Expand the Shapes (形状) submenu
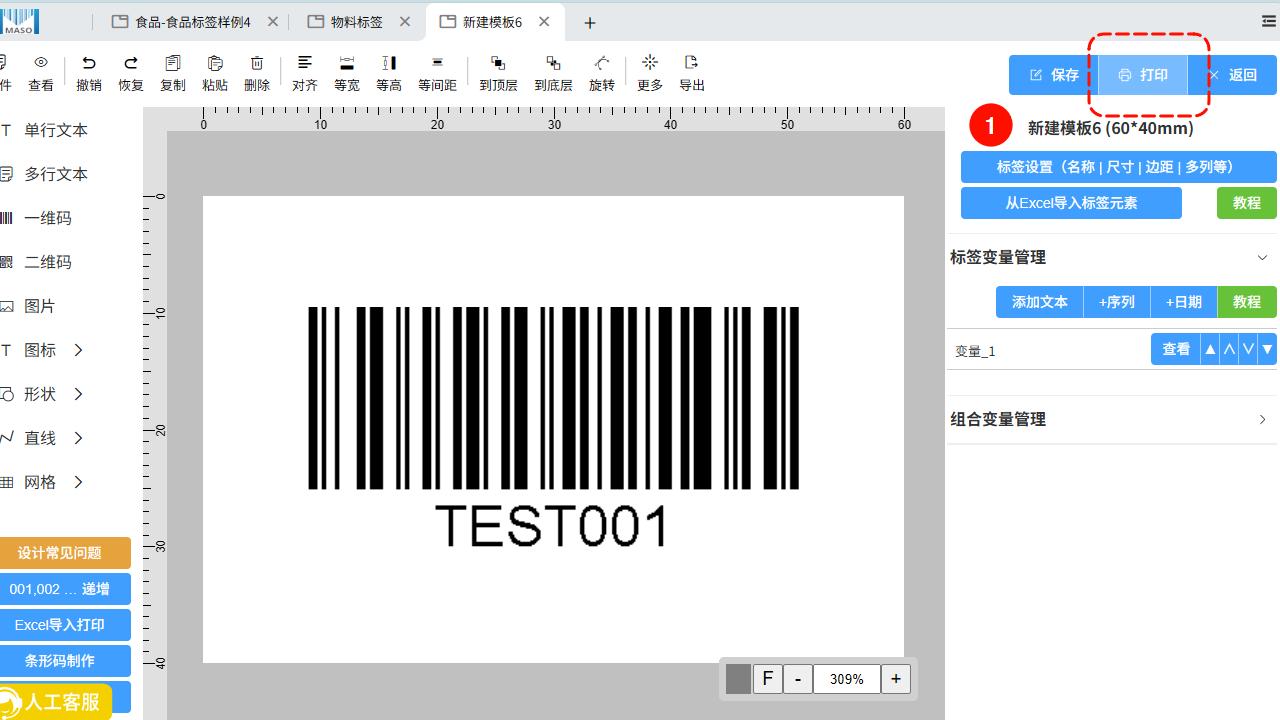Screen dimensions: 1280x720 click(78, 394)
